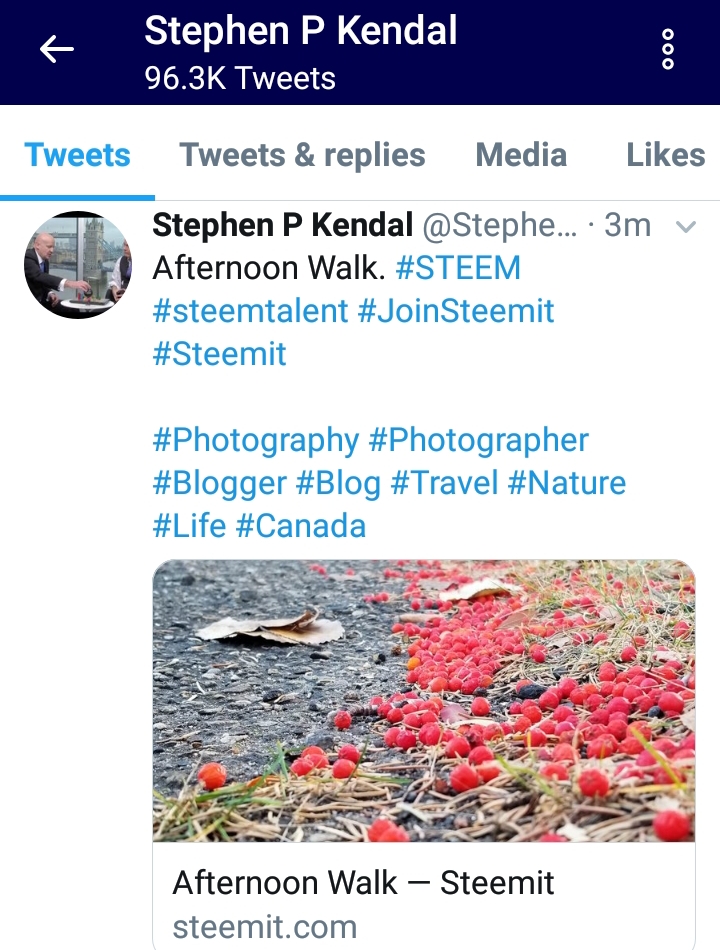This screenshot has width=720, height=950.
Task: Expand the tweet options chevron
Action: pos(685,227)
